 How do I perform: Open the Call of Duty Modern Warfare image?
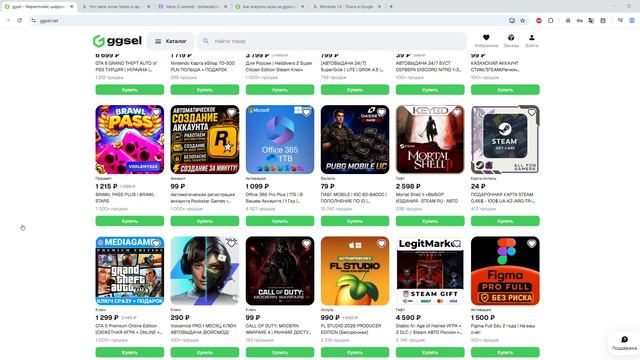(280, 271)
